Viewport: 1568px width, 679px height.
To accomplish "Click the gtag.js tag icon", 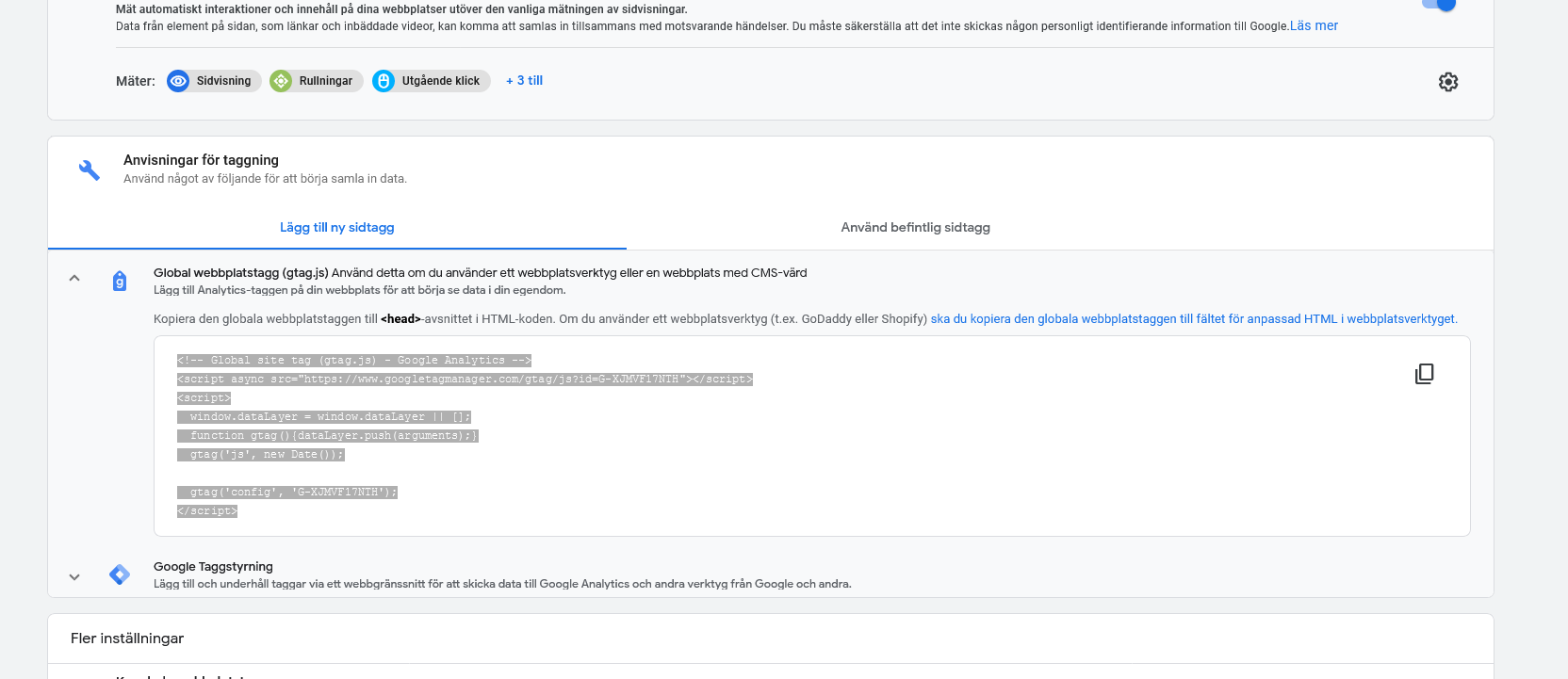I will pos(120,281).
